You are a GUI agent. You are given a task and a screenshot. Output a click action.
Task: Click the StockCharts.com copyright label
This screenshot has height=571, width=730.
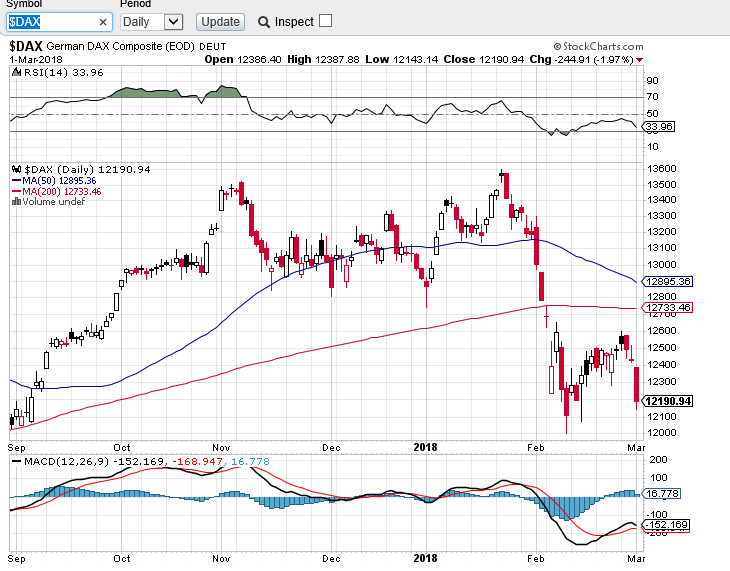(x=598, y=47)
